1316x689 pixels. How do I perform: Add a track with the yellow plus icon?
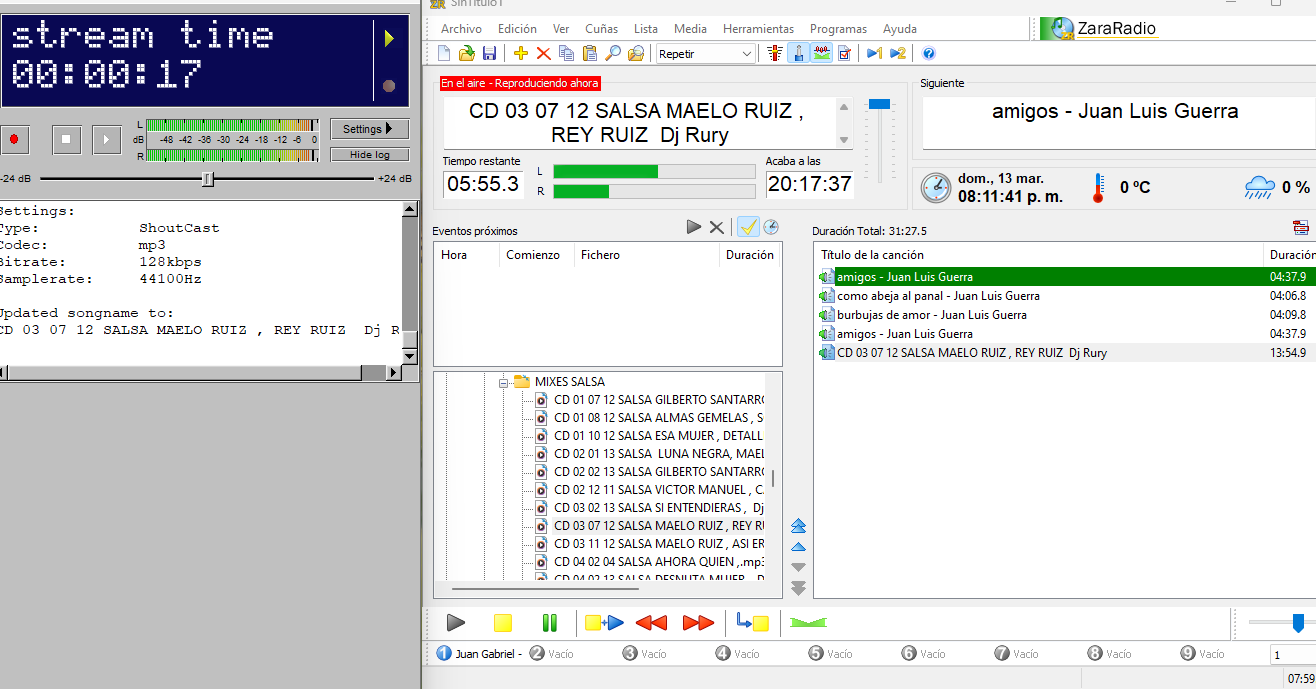pyautogui.click(x=521, y=53)
